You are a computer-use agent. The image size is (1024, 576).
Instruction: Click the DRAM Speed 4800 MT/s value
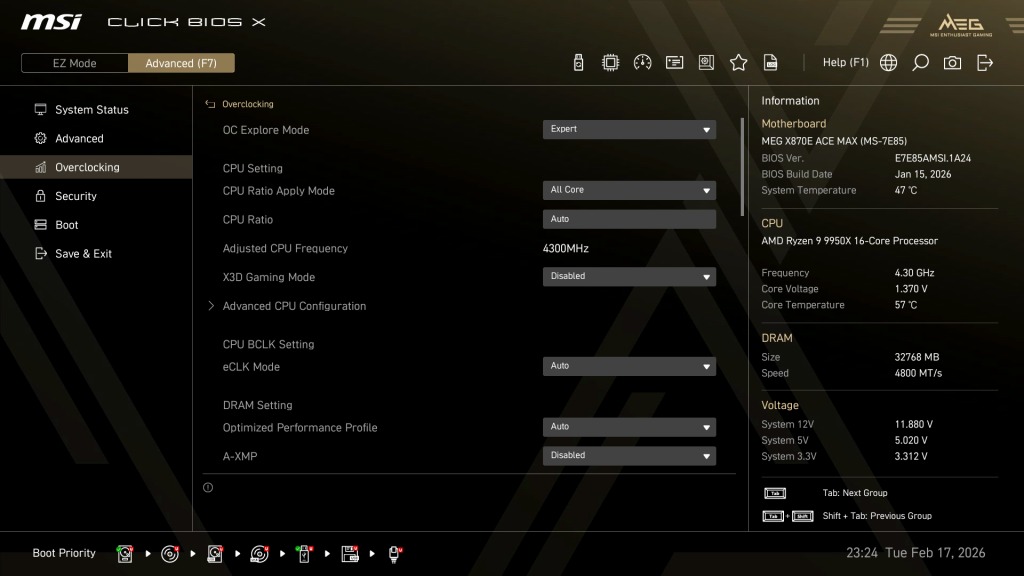pyautogui.click(x=918, y=373)
